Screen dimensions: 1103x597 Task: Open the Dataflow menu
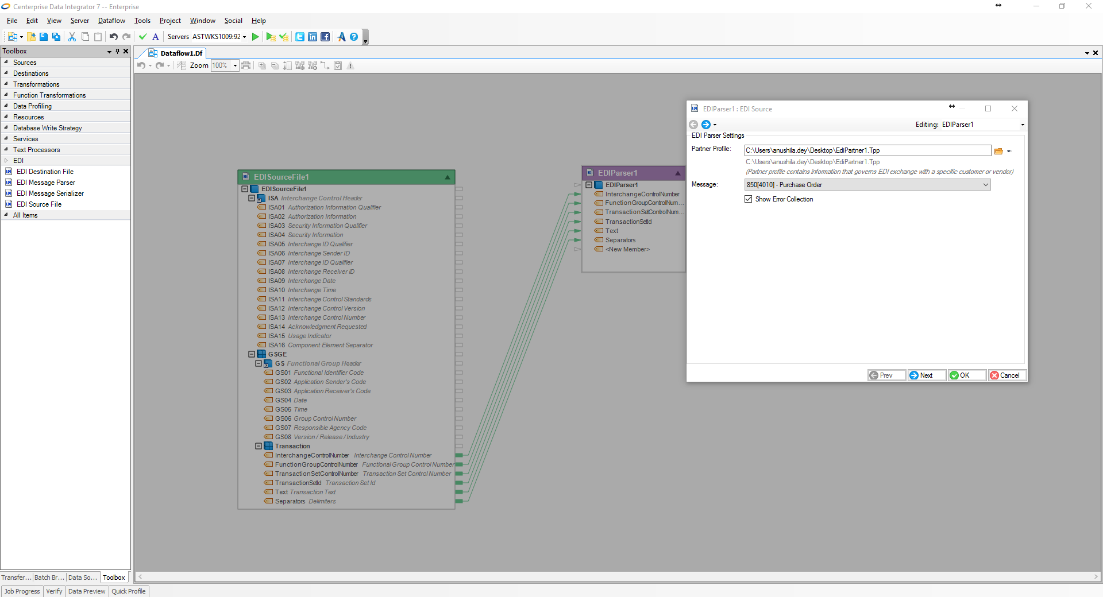[x=111, y=20]
